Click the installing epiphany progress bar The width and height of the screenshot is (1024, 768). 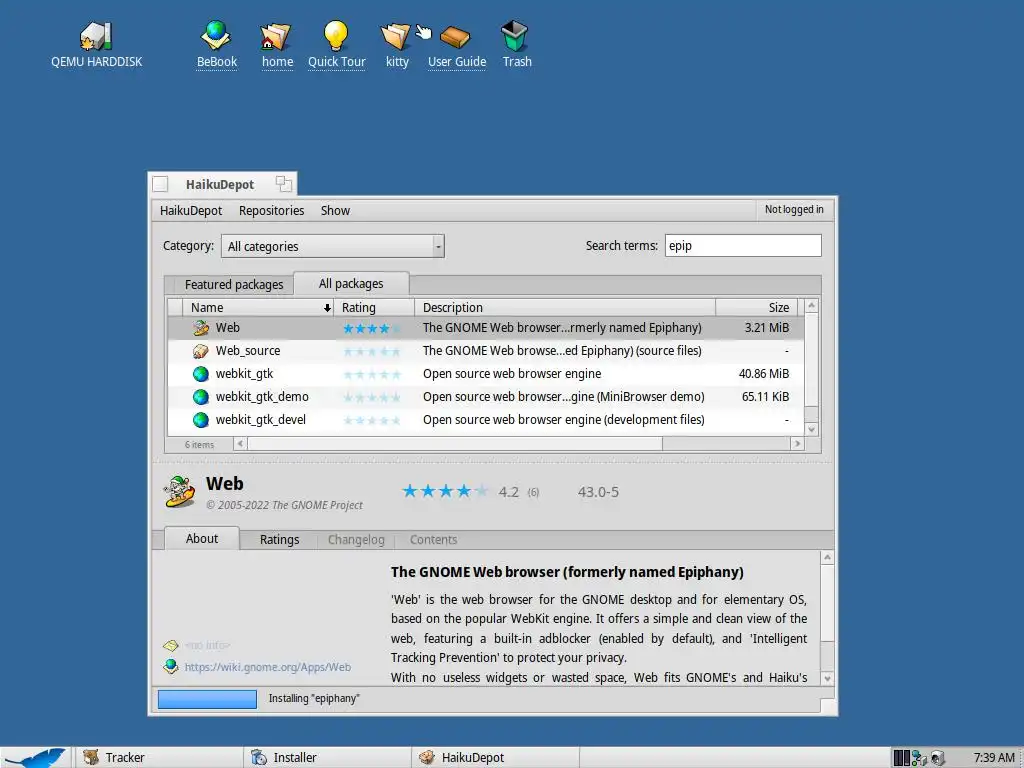point(207,699)
